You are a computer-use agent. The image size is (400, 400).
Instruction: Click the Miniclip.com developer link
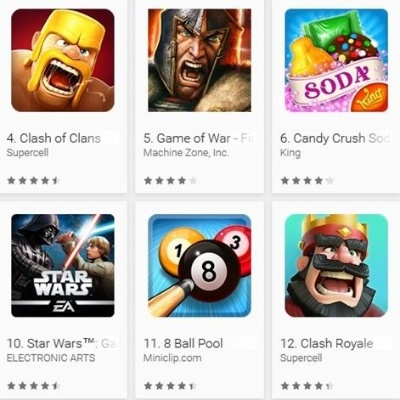[x=172, y=358]
